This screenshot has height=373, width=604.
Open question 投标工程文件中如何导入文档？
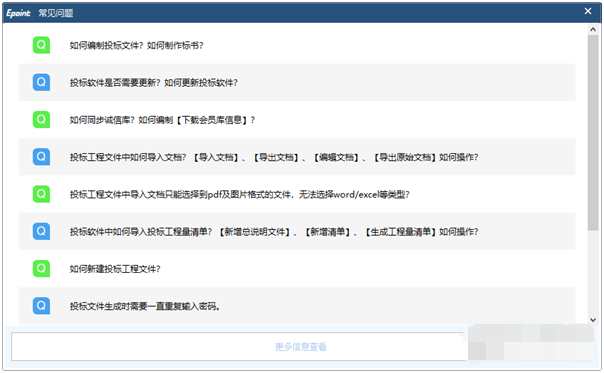click(x=274, y=157)
